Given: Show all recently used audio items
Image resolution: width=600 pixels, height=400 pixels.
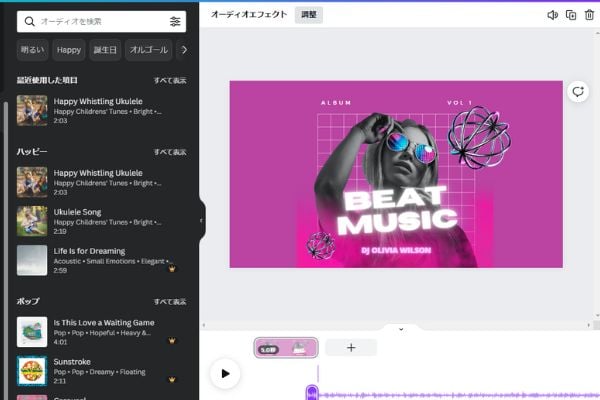Looking at the screenshot, I should (170, 80).
